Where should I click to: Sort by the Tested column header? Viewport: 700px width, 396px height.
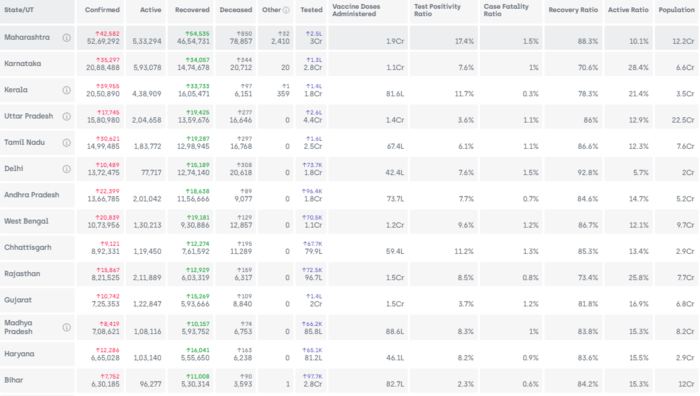(310, 11)
